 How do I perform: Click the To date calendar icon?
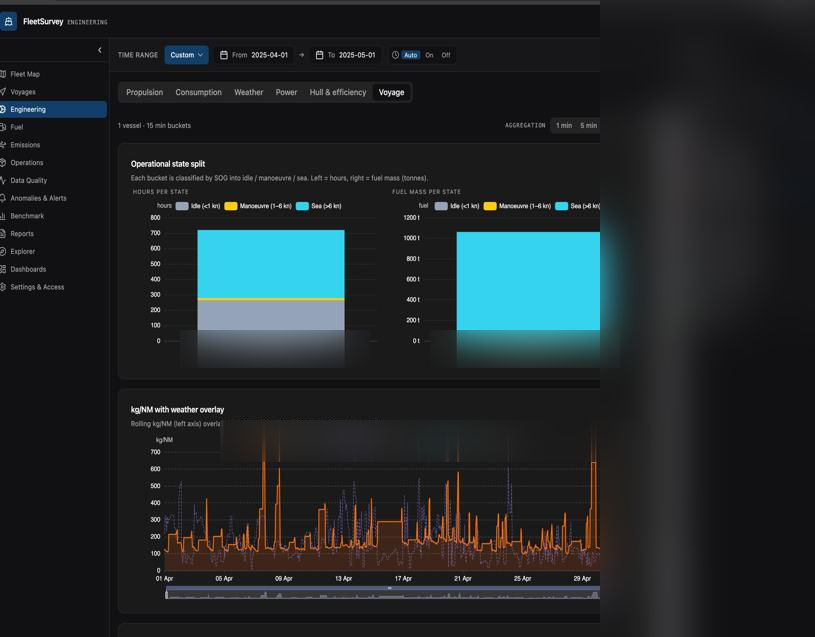point(319,55)
